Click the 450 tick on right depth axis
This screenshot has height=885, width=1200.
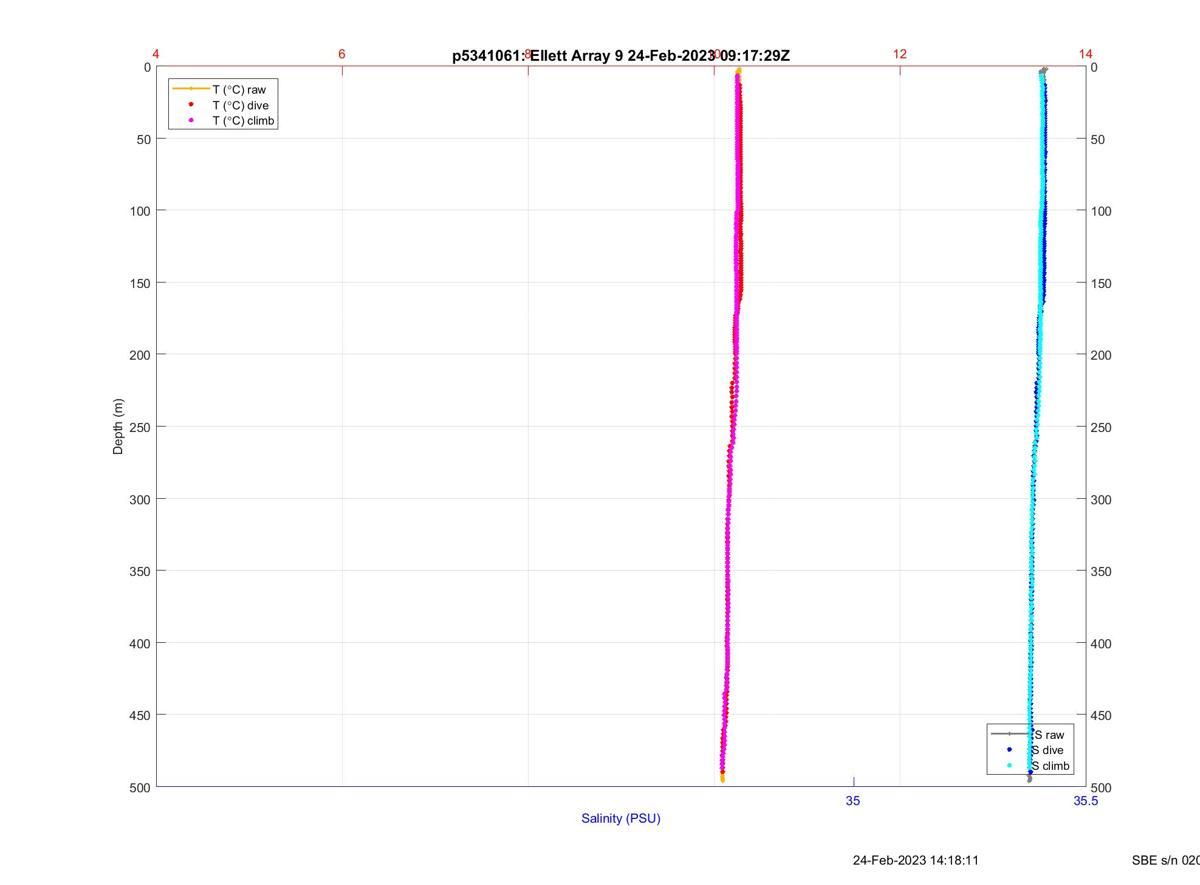tap(1101, 715)
